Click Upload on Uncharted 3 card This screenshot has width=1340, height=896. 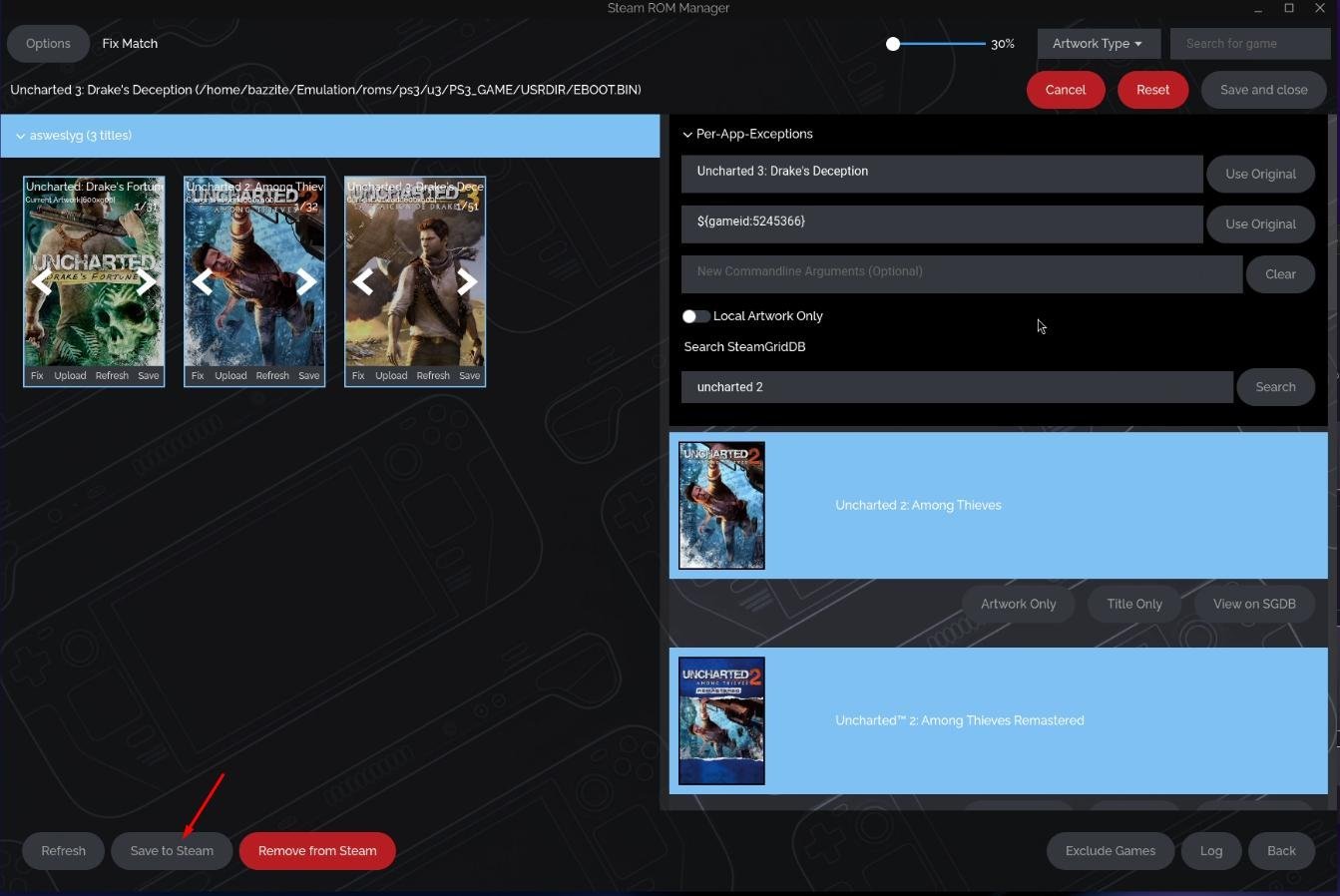pyautogui.click(x=391, y=376)
